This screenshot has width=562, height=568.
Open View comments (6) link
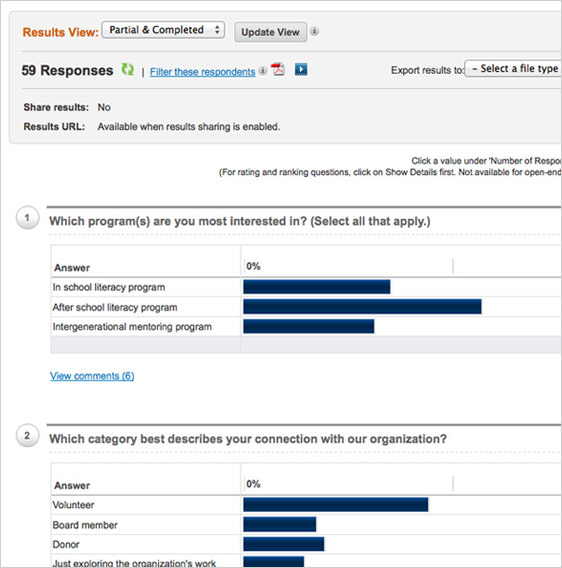92,376
